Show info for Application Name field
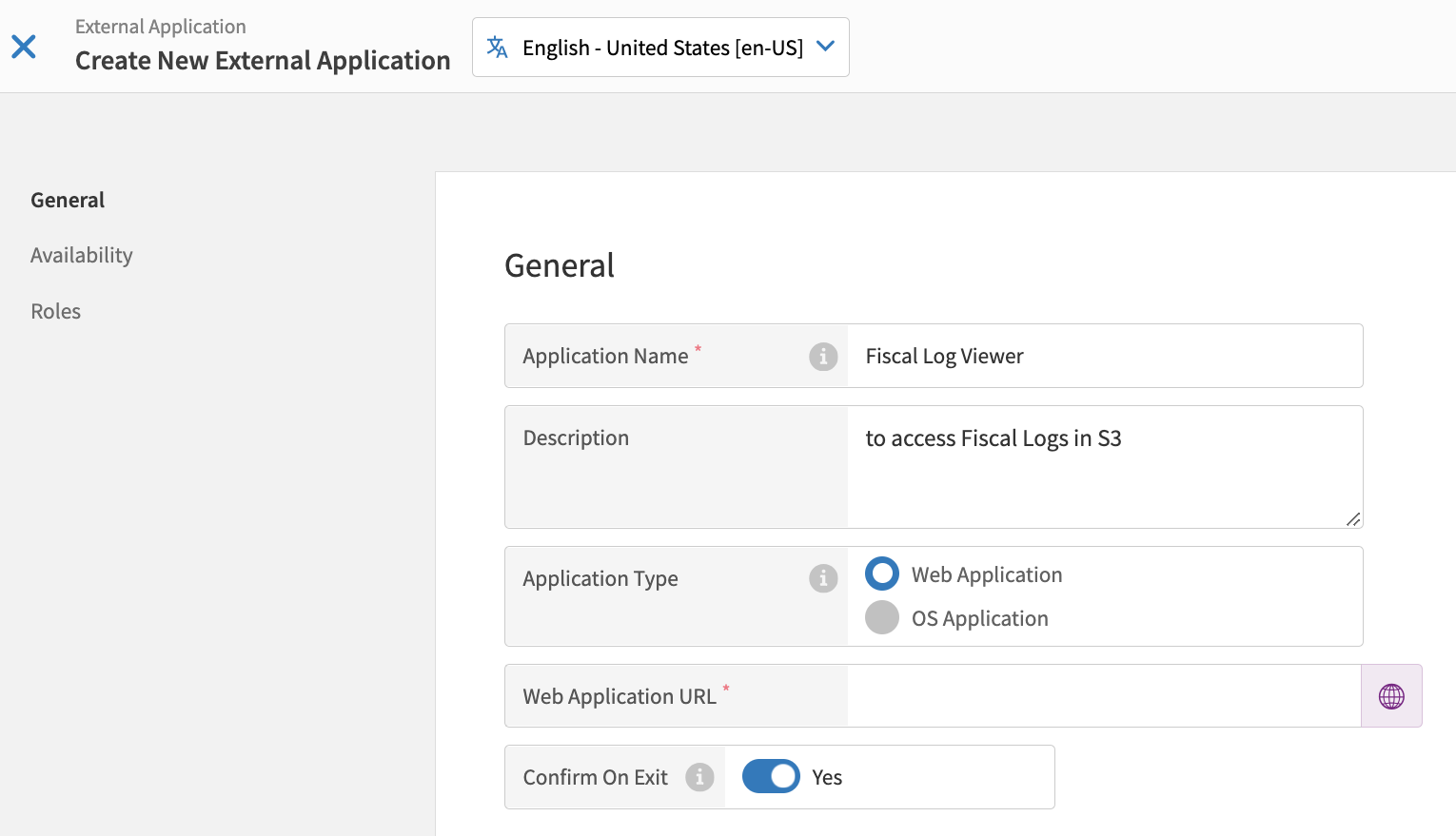The width and height of the screenshot is (1456, 836). pyautogui.click(x=823, y=357)
